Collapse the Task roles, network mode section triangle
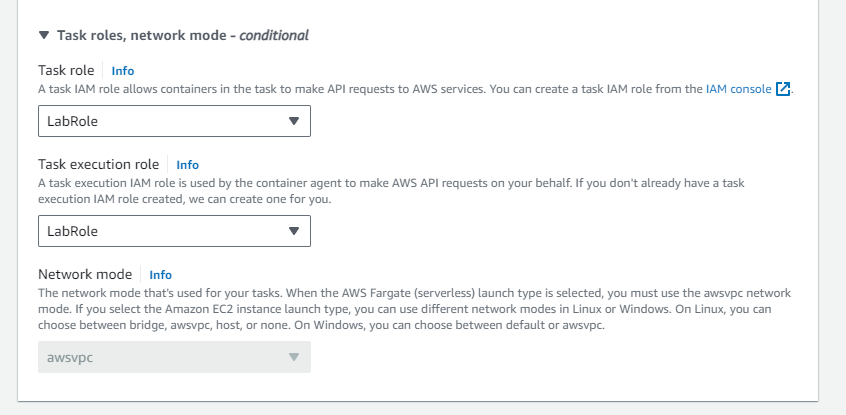This screenshot has height=415, width=846. (44, 35)
